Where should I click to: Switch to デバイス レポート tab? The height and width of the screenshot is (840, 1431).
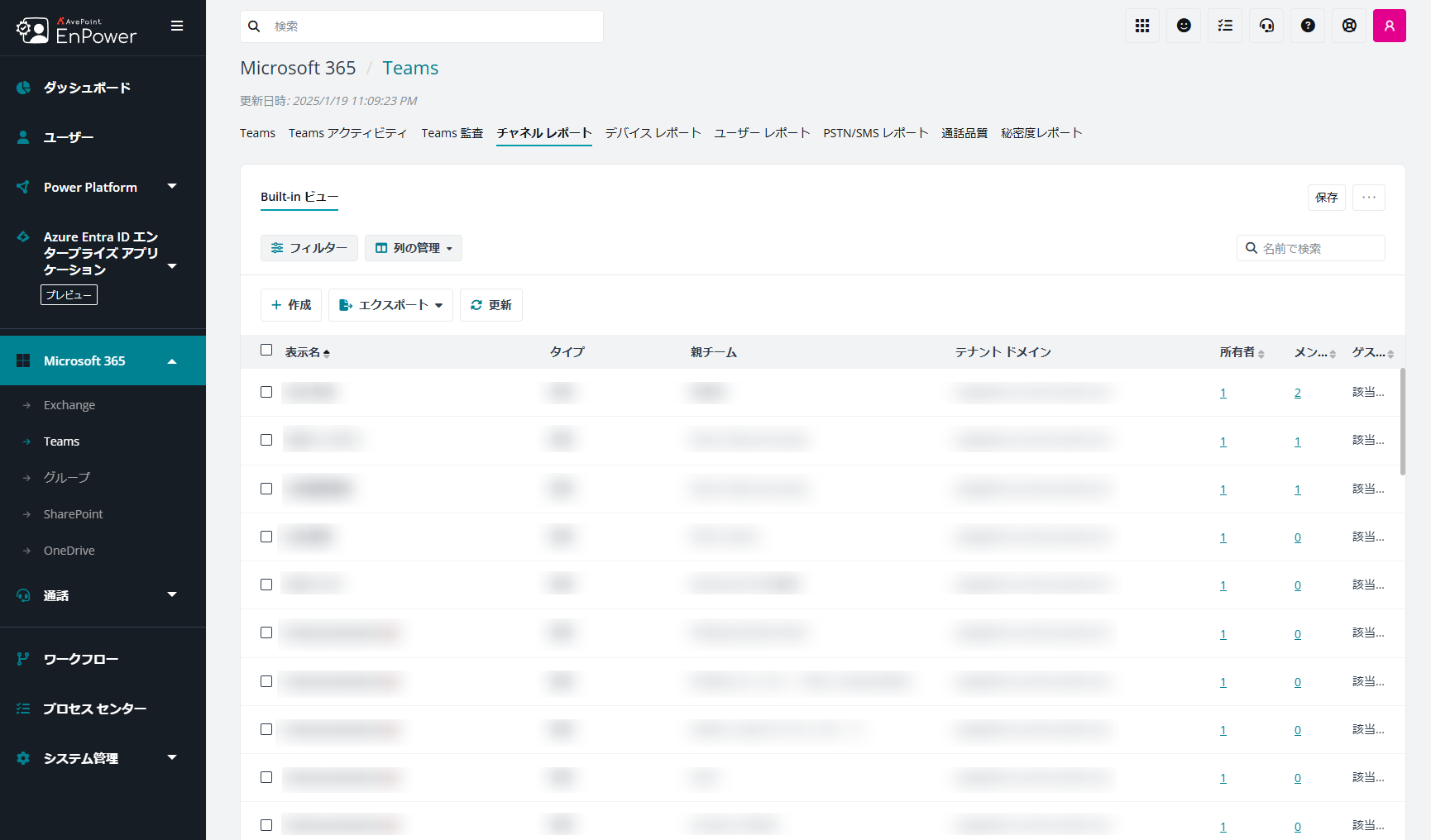(x=653, y=133)
